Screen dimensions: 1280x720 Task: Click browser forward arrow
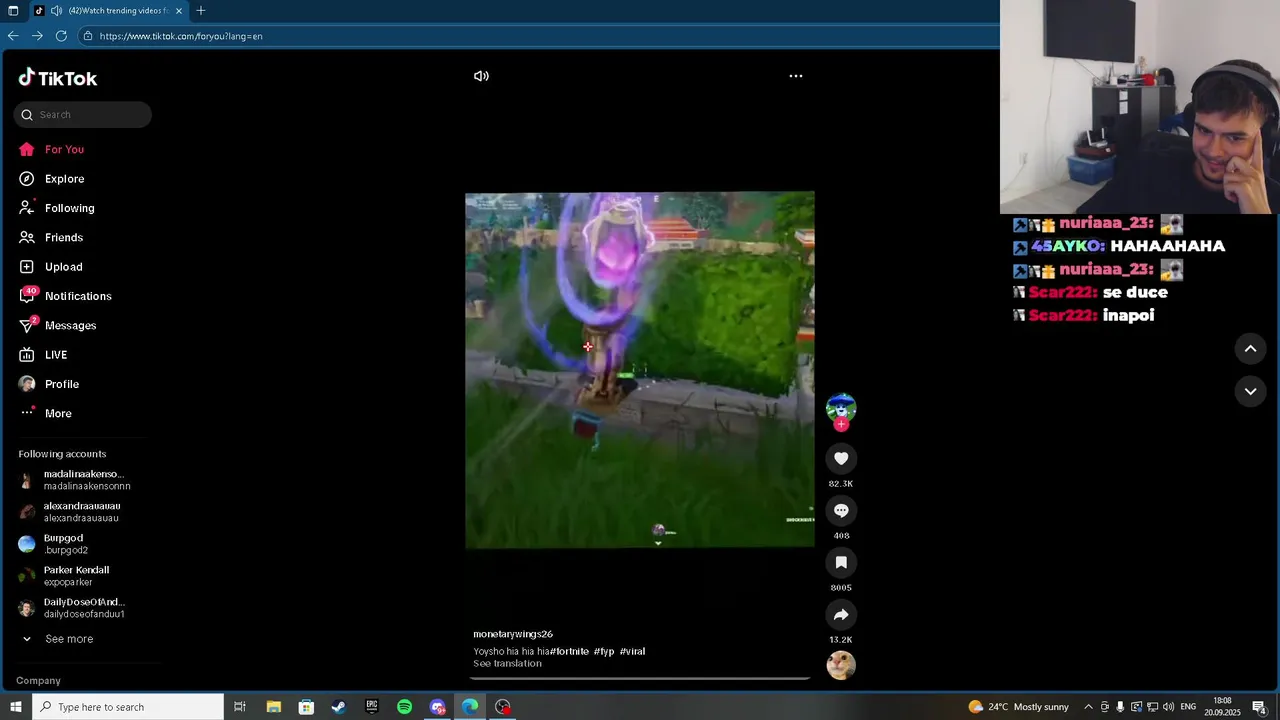tap(37, 36)
